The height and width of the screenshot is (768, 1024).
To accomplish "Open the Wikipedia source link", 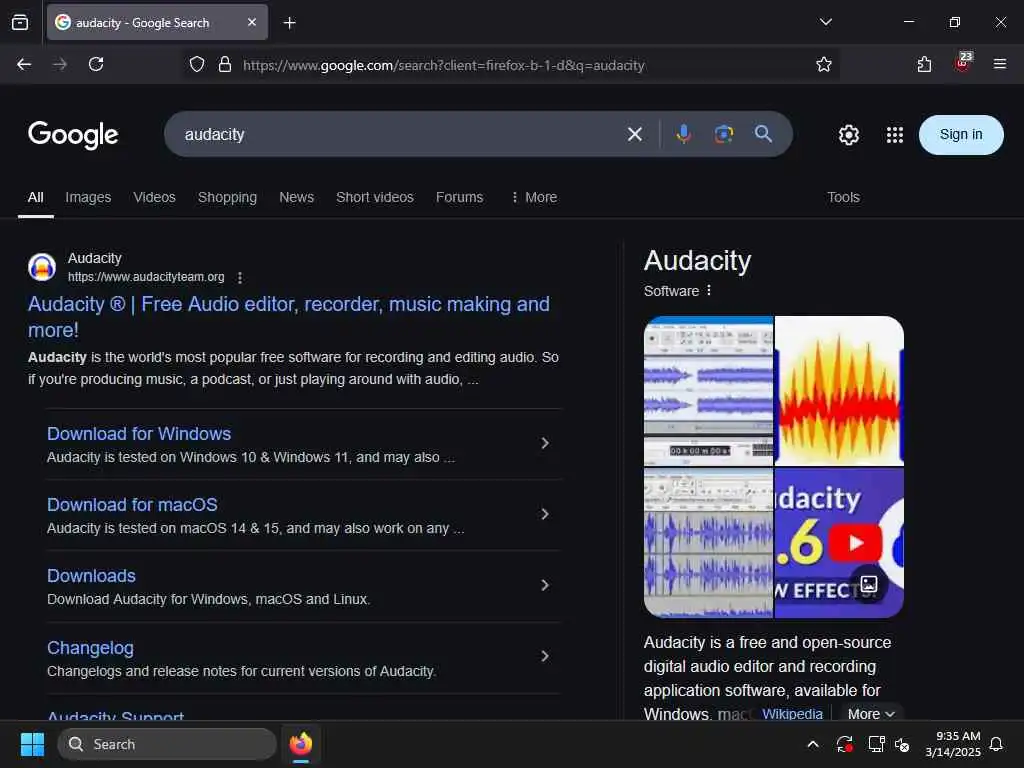I will pyautogui.click(x=792, y=714).
